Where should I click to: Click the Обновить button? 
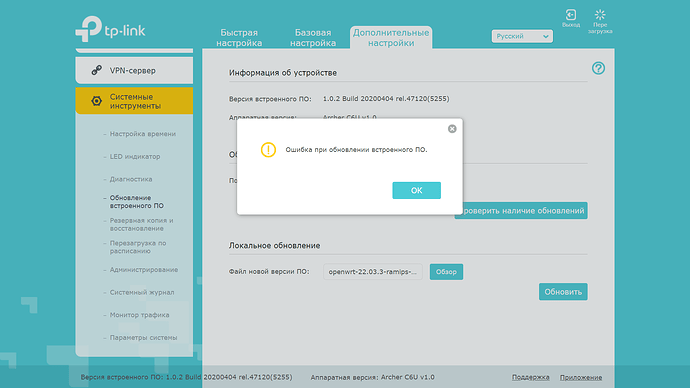(x=563, y=292)
